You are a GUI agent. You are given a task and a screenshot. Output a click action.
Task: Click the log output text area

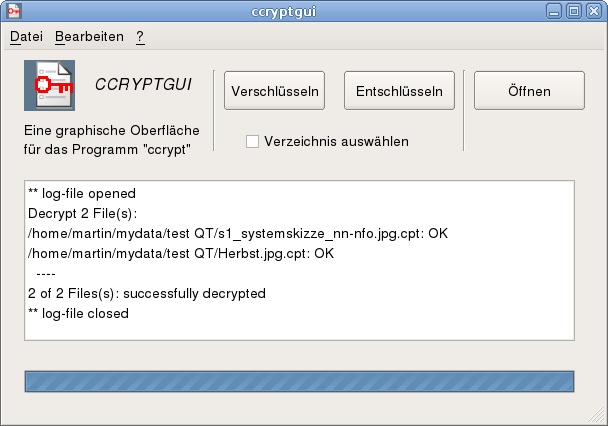click(x=299, y=260)
